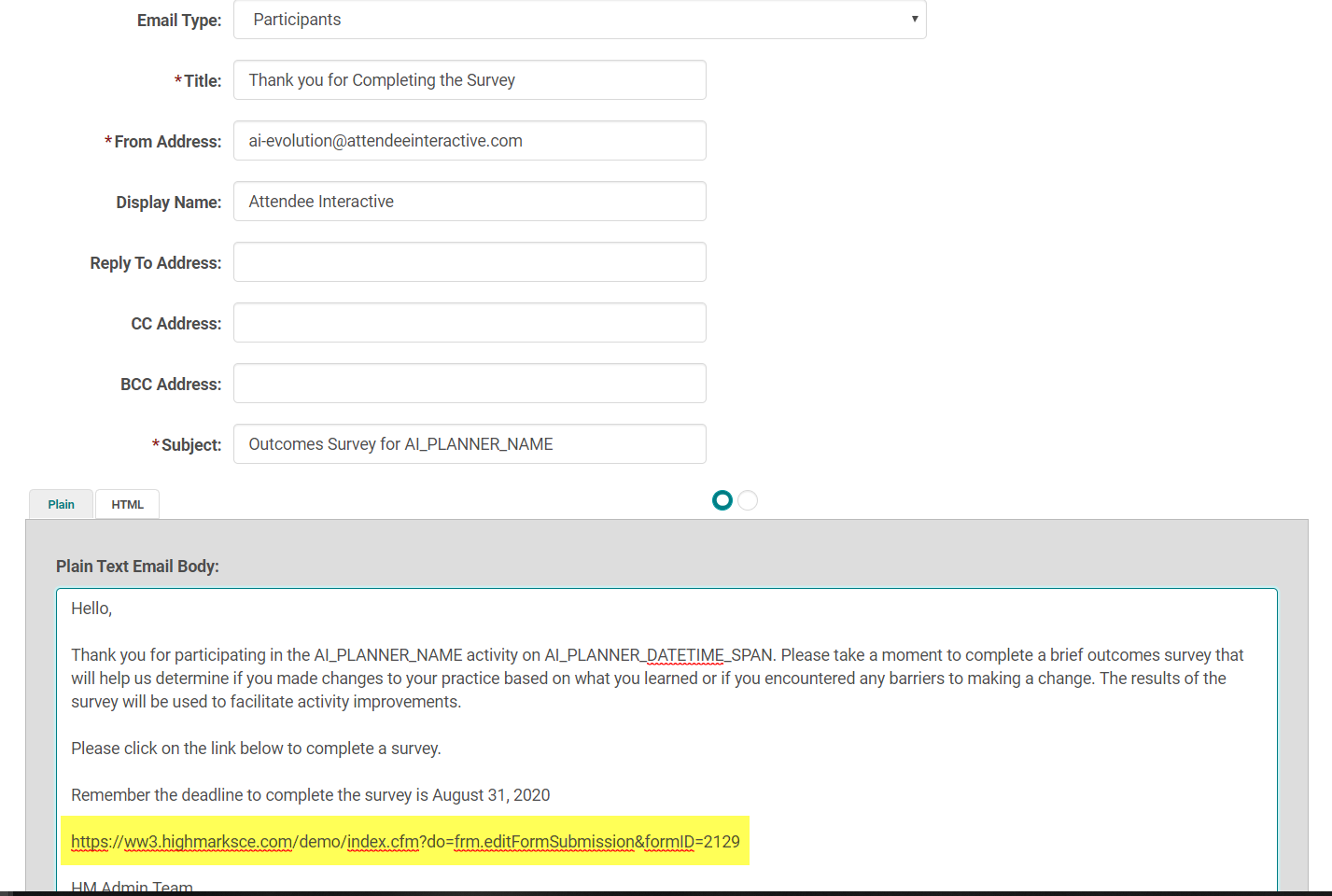The image size is (1332, 896).
Task: Click the highlighted survey URL in the body
Action: (405, 842)
